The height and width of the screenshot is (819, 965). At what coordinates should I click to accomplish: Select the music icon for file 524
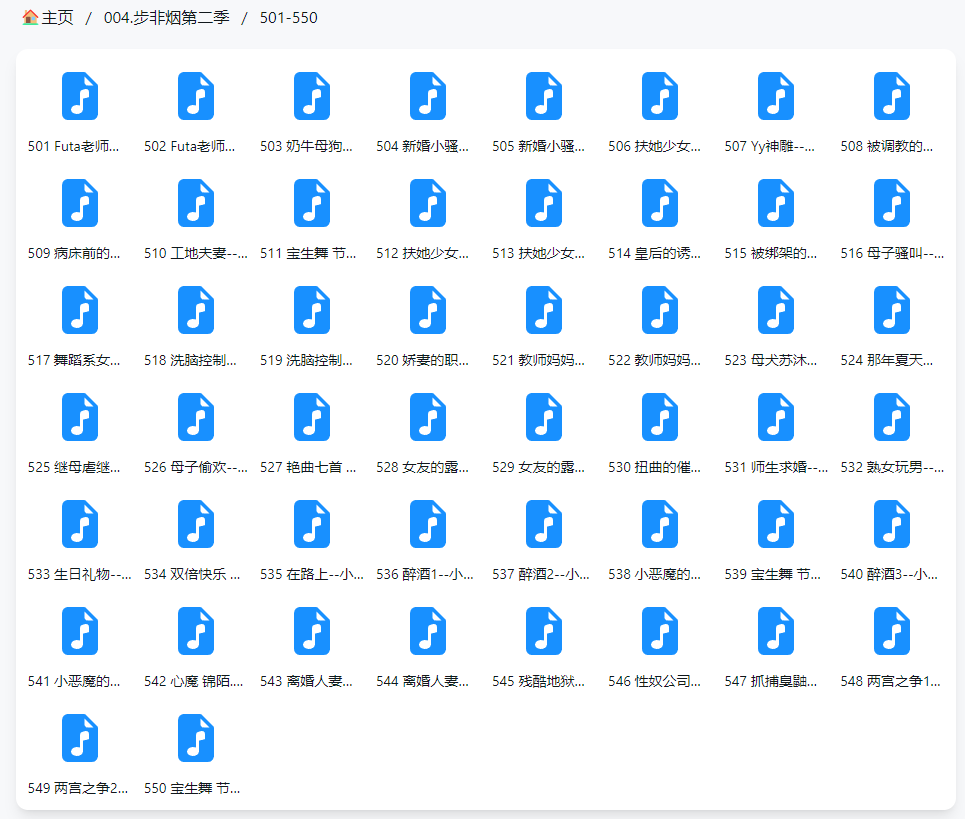pyautogui.click(x=892, y=311)
